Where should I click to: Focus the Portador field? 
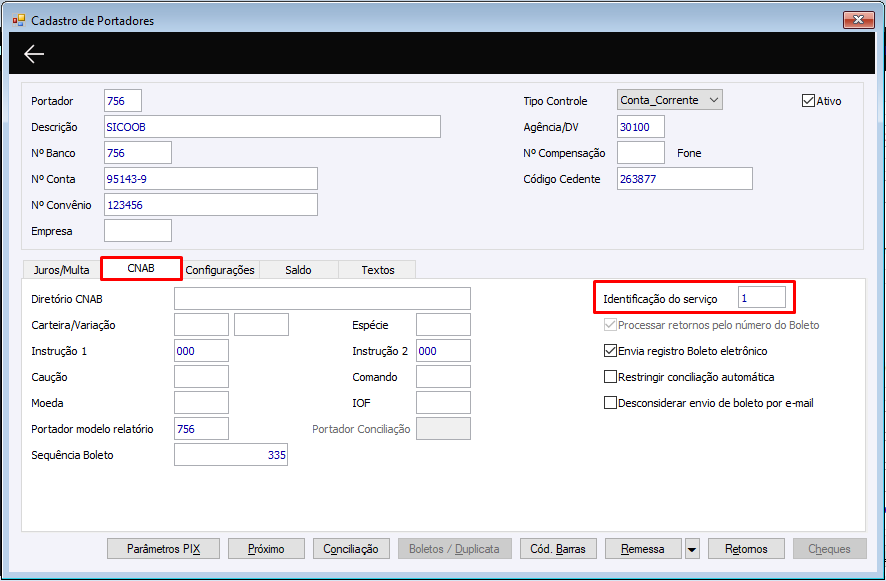click(123, 101)
